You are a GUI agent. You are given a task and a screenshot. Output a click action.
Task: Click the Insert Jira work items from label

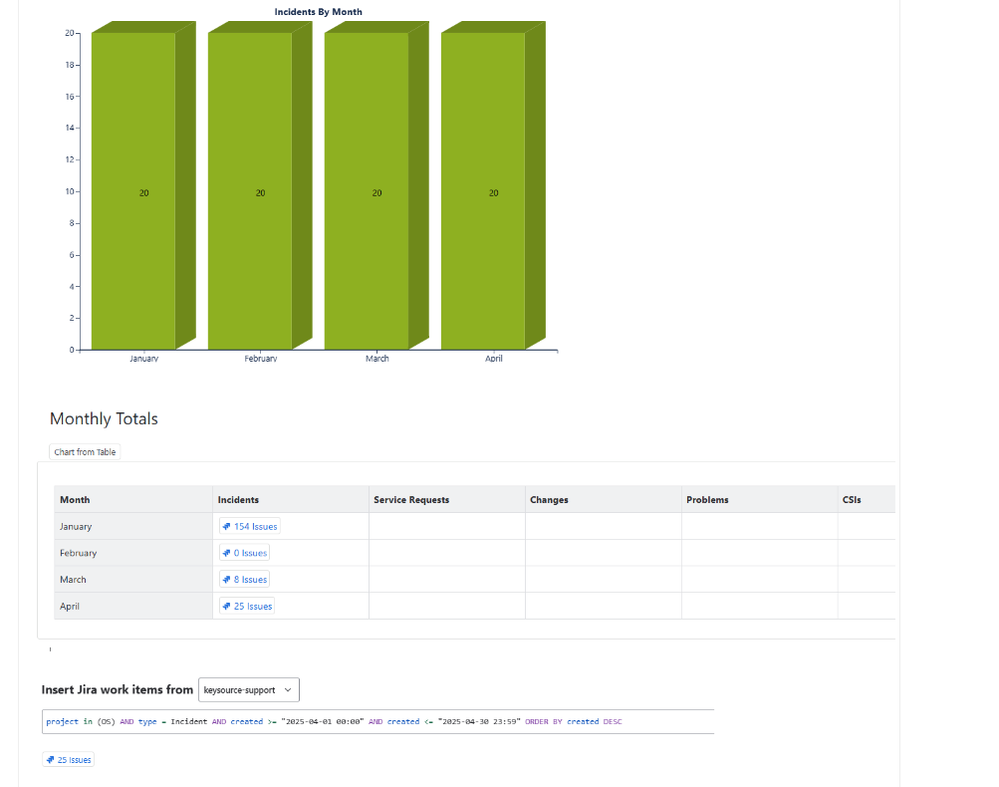(117, 690)
